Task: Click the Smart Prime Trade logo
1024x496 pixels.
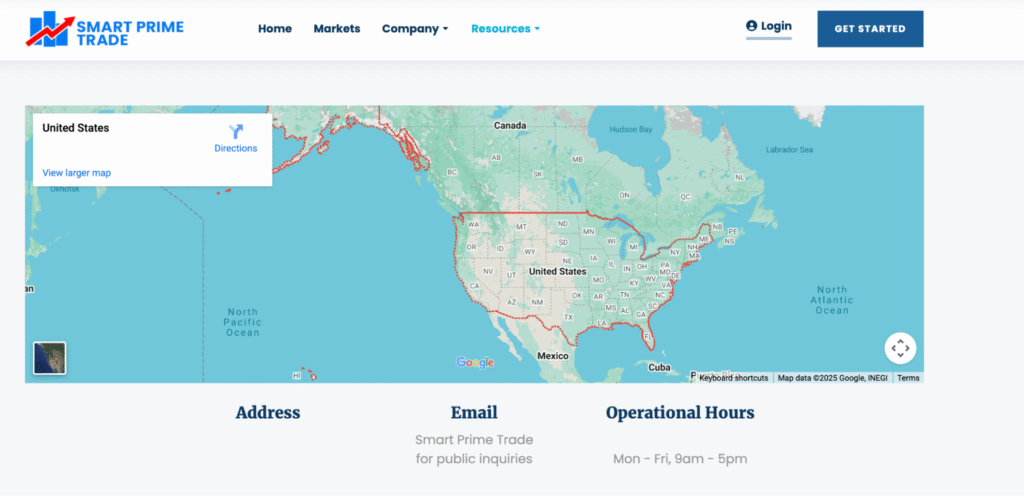Action: 105,29
